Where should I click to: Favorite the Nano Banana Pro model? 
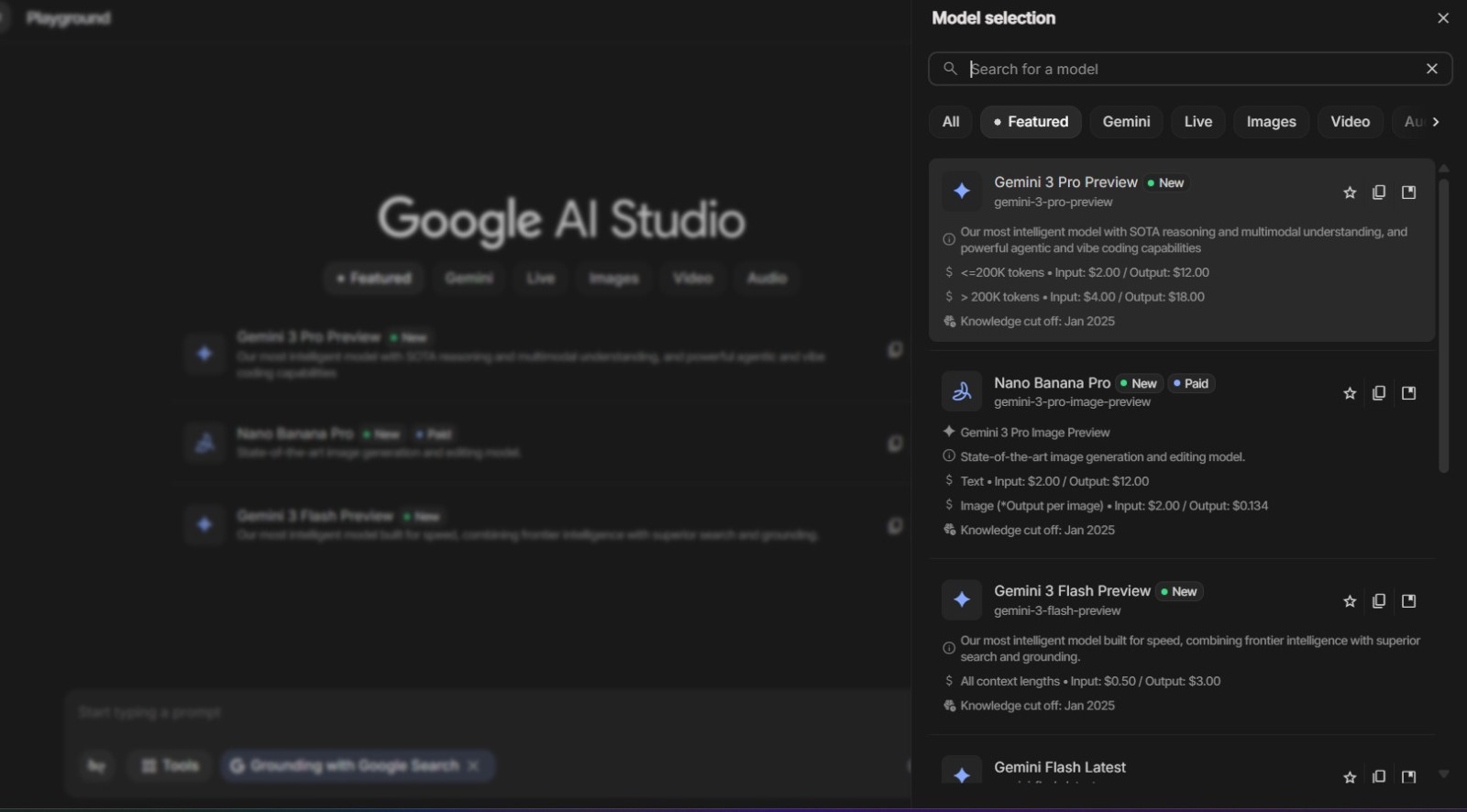[1349, 393]
